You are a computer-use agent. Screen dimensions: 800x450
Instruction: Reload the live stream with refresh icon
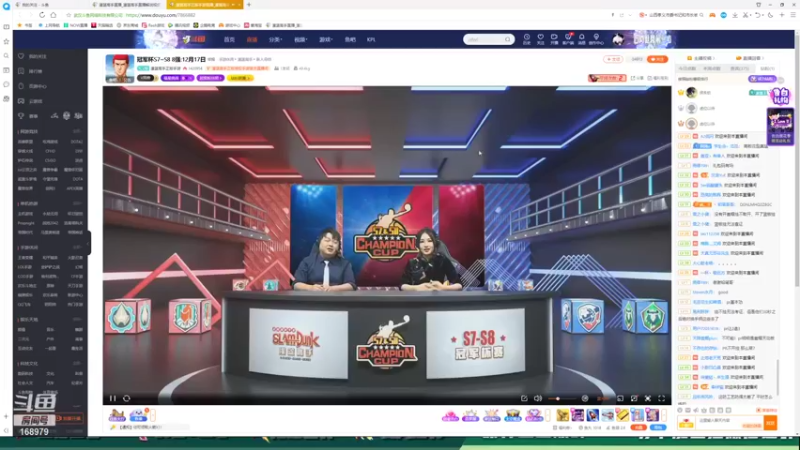click(127, 398)
